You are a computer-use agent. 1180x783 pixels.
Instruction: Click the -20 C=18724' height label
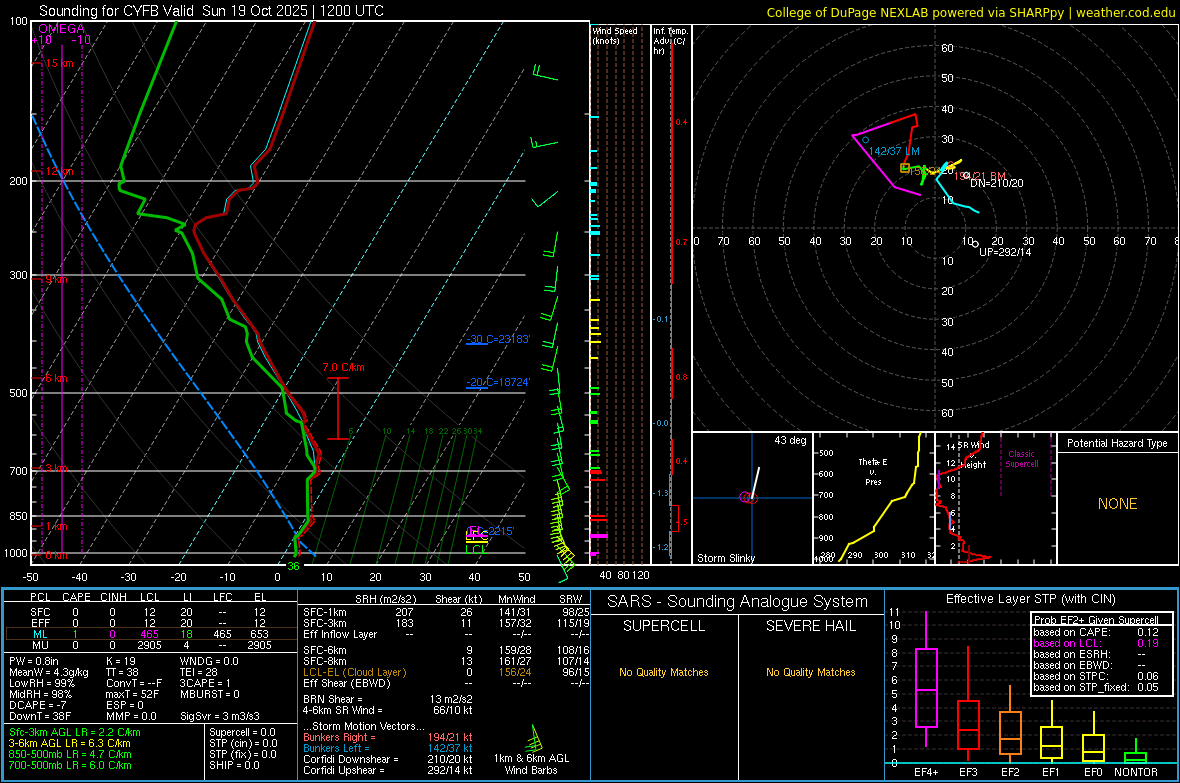point(498,382)
